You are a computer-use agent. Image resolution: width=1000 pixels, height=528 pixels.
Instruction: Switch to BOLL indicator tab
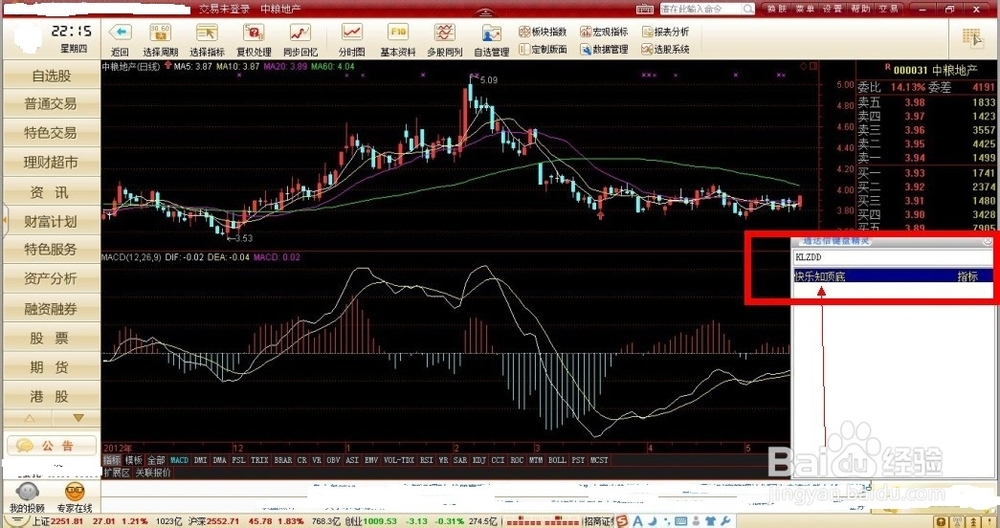coord(557,460)
